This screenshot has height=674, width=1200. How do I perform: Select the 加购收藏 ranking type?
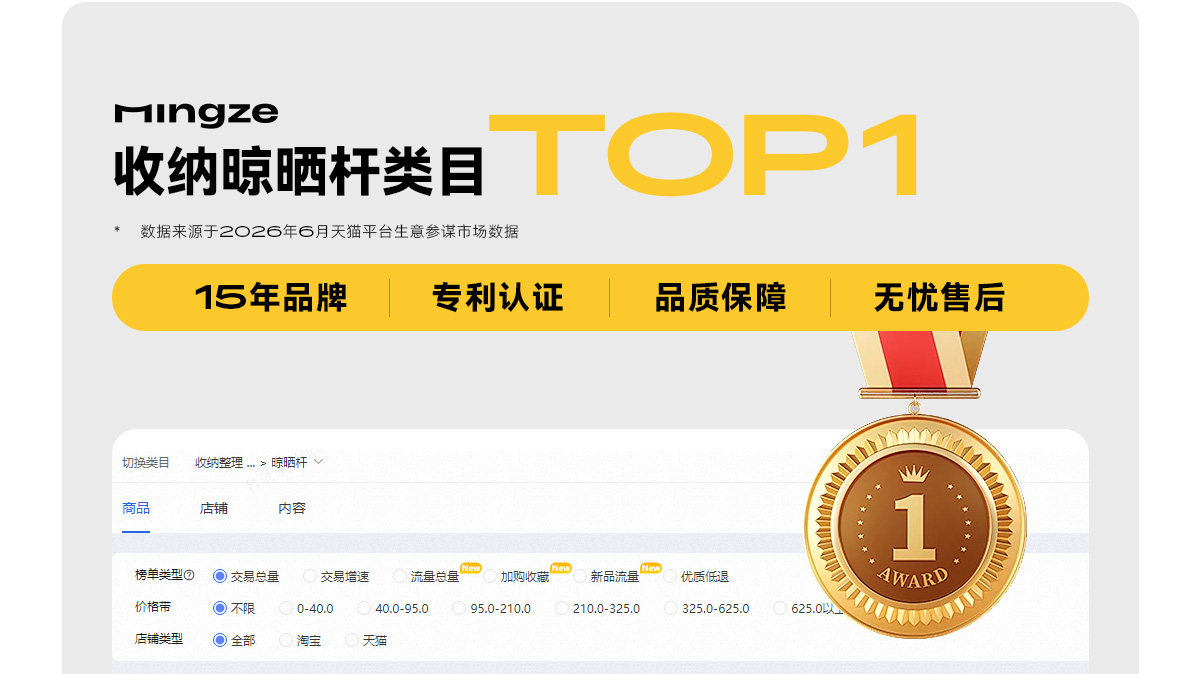[516, 577]
